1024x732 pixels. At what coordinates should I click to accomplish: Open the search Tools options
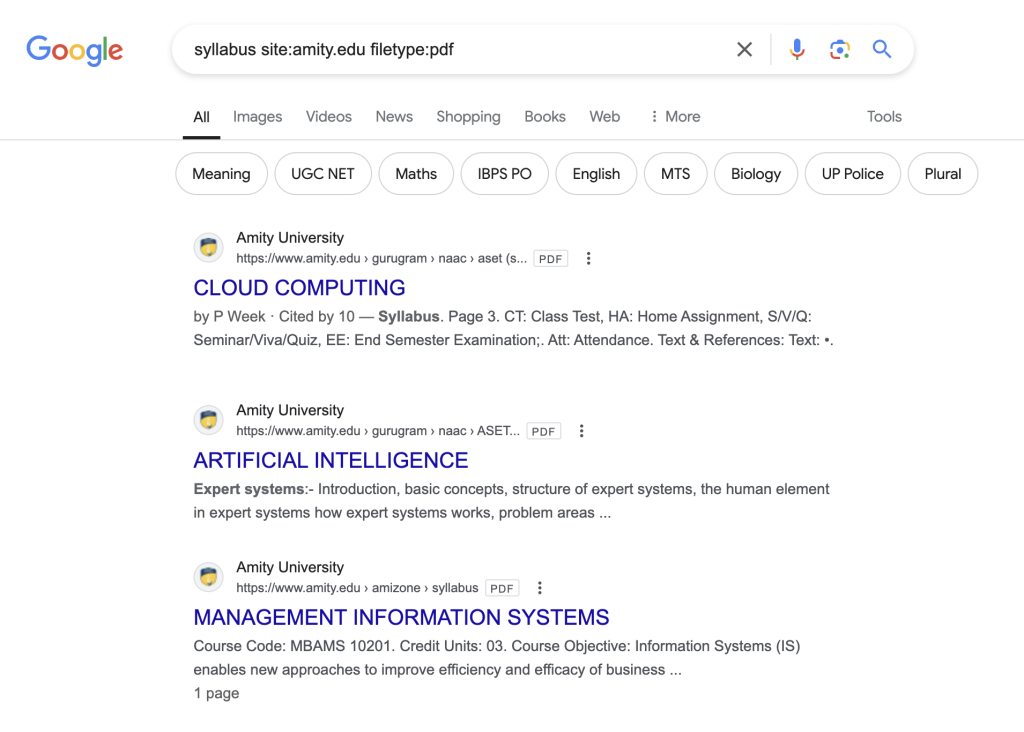pyautogui.click(x=884, y=117)
